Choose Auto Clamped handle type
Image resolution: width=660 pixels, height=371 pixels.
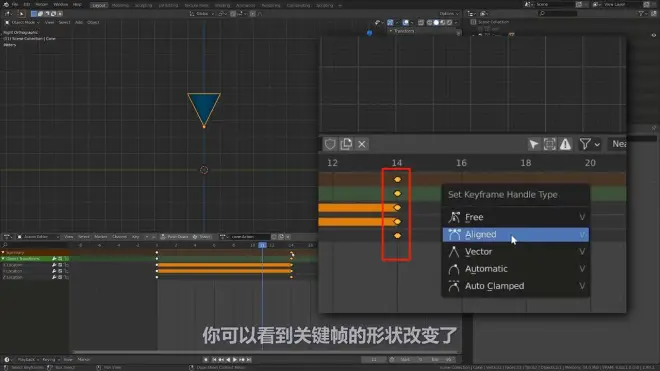515,286
